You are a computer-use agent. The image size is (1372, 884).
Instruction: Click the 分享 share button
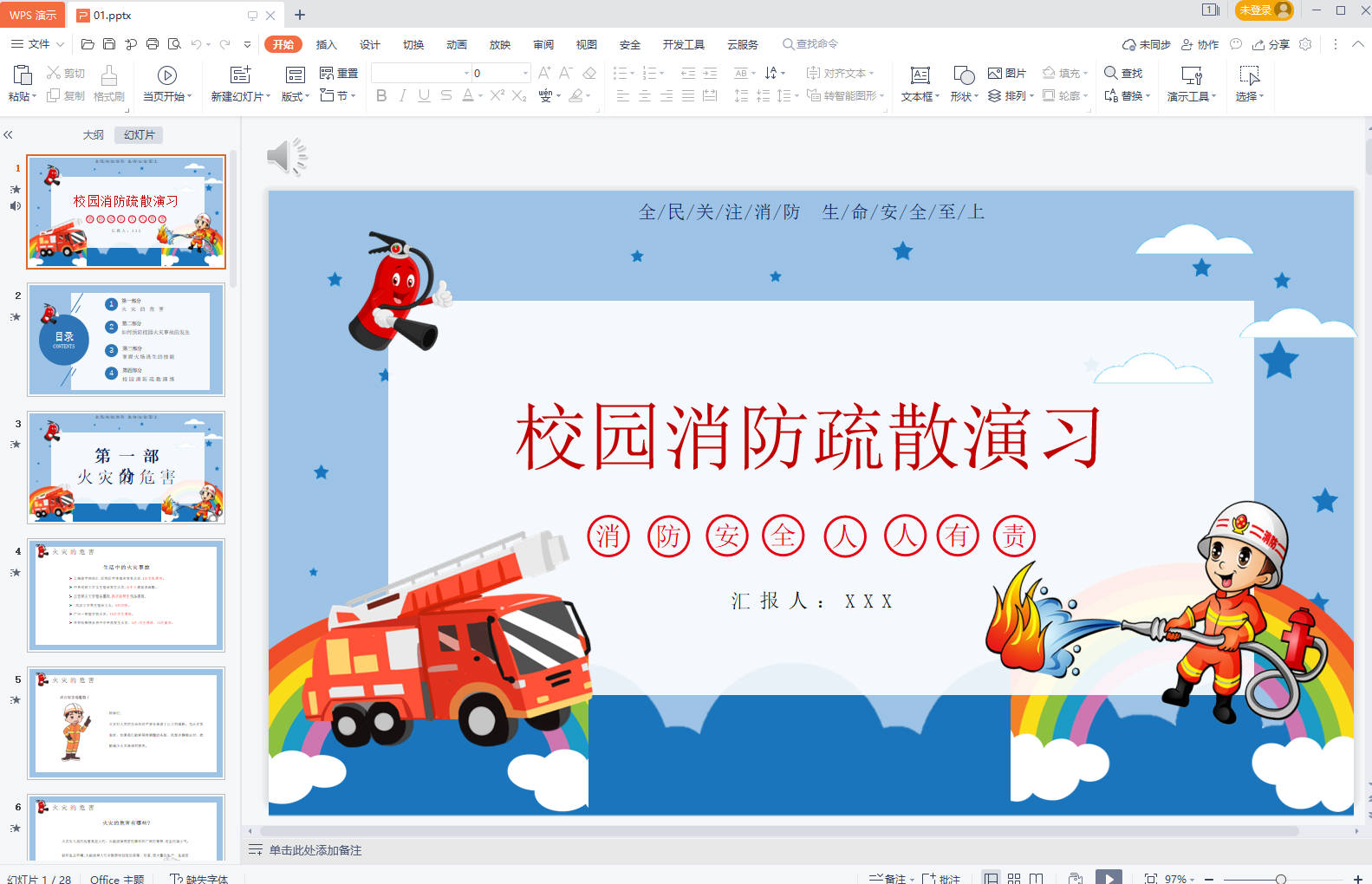pyautogui.click(x=1271, y=44)
